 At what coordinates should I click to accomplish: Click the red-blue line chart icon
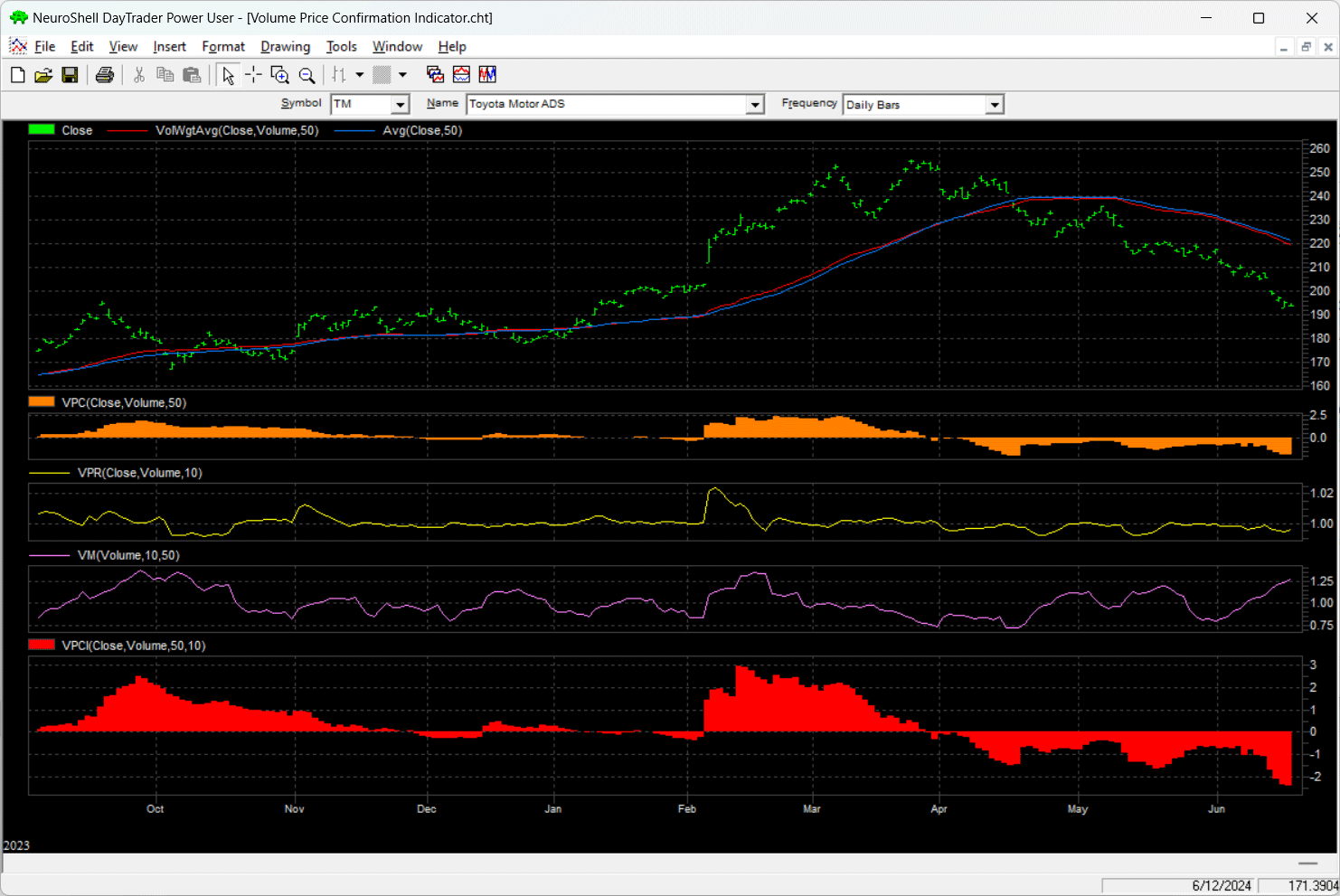(461, 75)
